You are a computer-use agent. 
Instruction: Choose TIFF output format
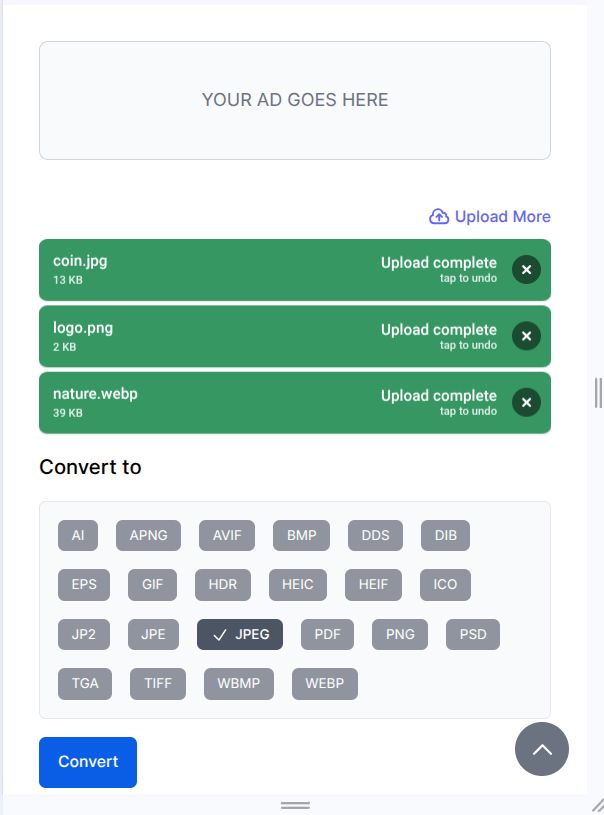click(158, 684)
